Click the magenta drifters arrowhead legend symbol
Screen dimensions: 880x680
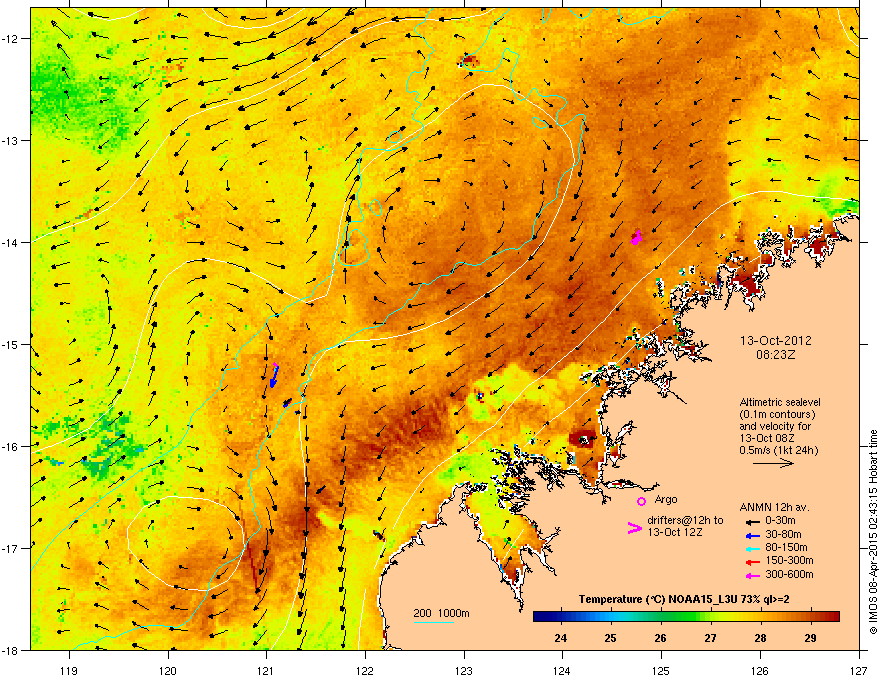[x=634, y=528]
